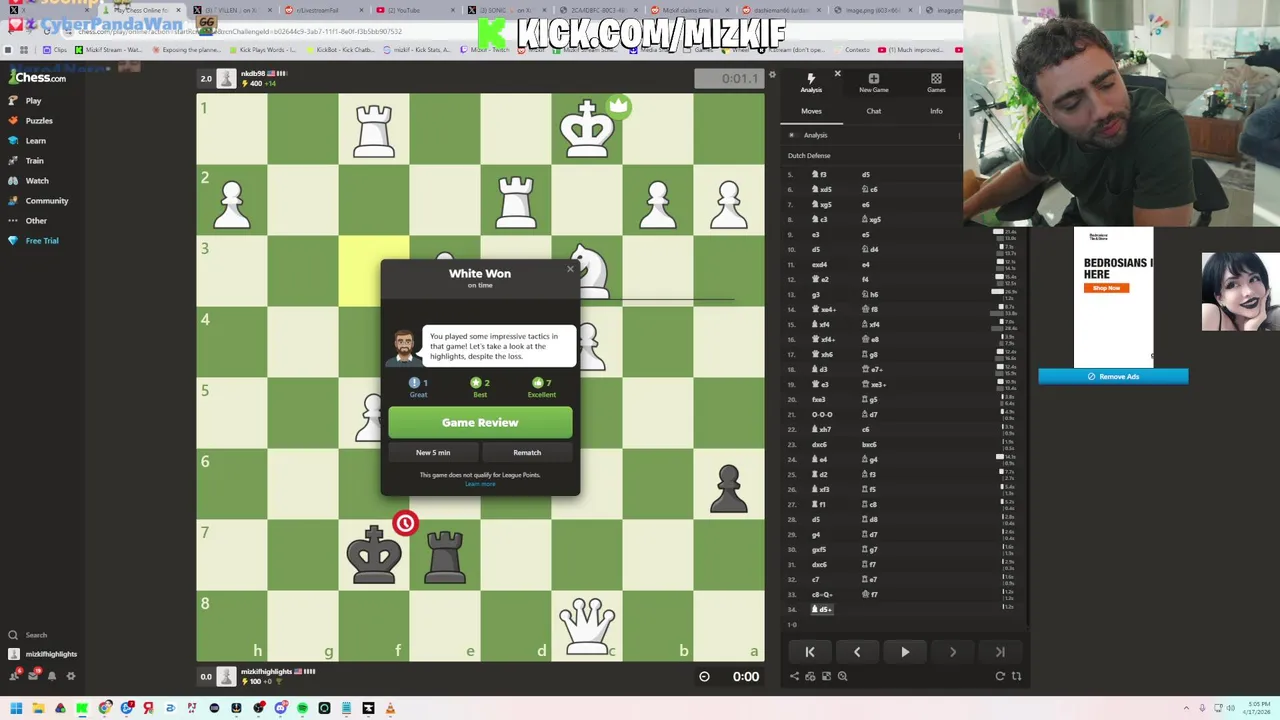Open the Analysis tab with lightning icon

click(x=811, y=83)
